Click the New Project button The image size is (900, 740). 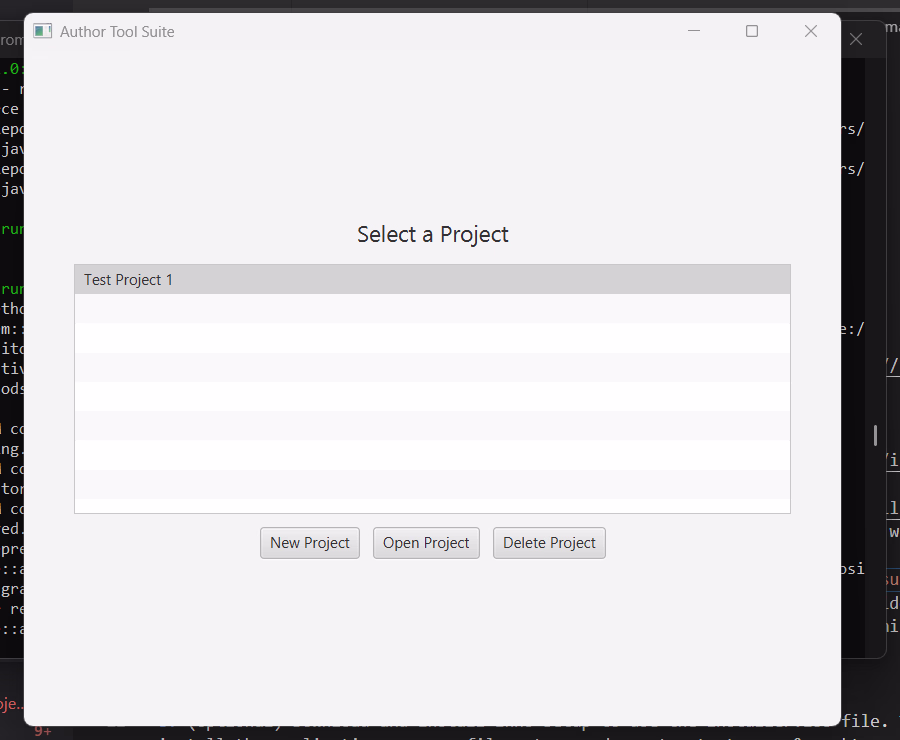tap(310, 543)
